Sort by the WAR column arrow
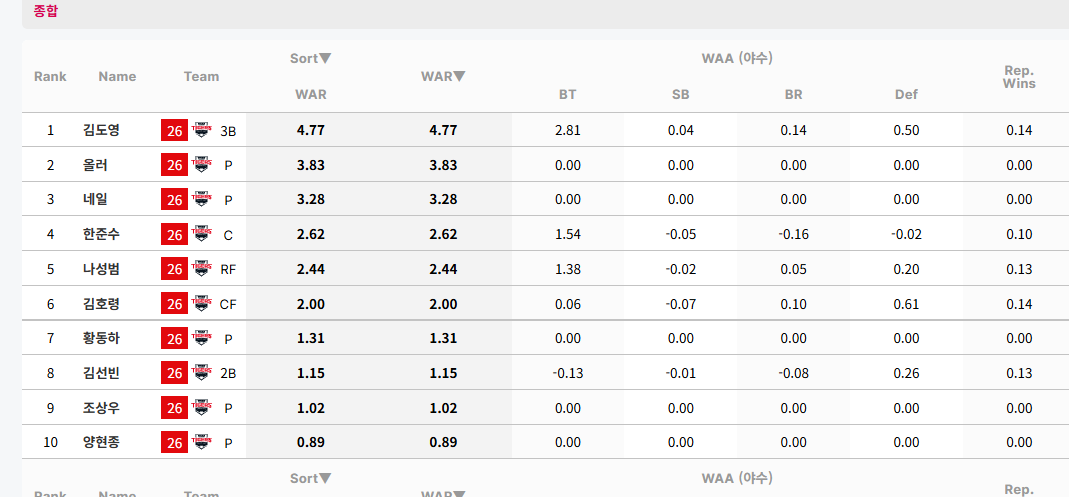This screenshot has height=497, width=1069. (460, 76)
